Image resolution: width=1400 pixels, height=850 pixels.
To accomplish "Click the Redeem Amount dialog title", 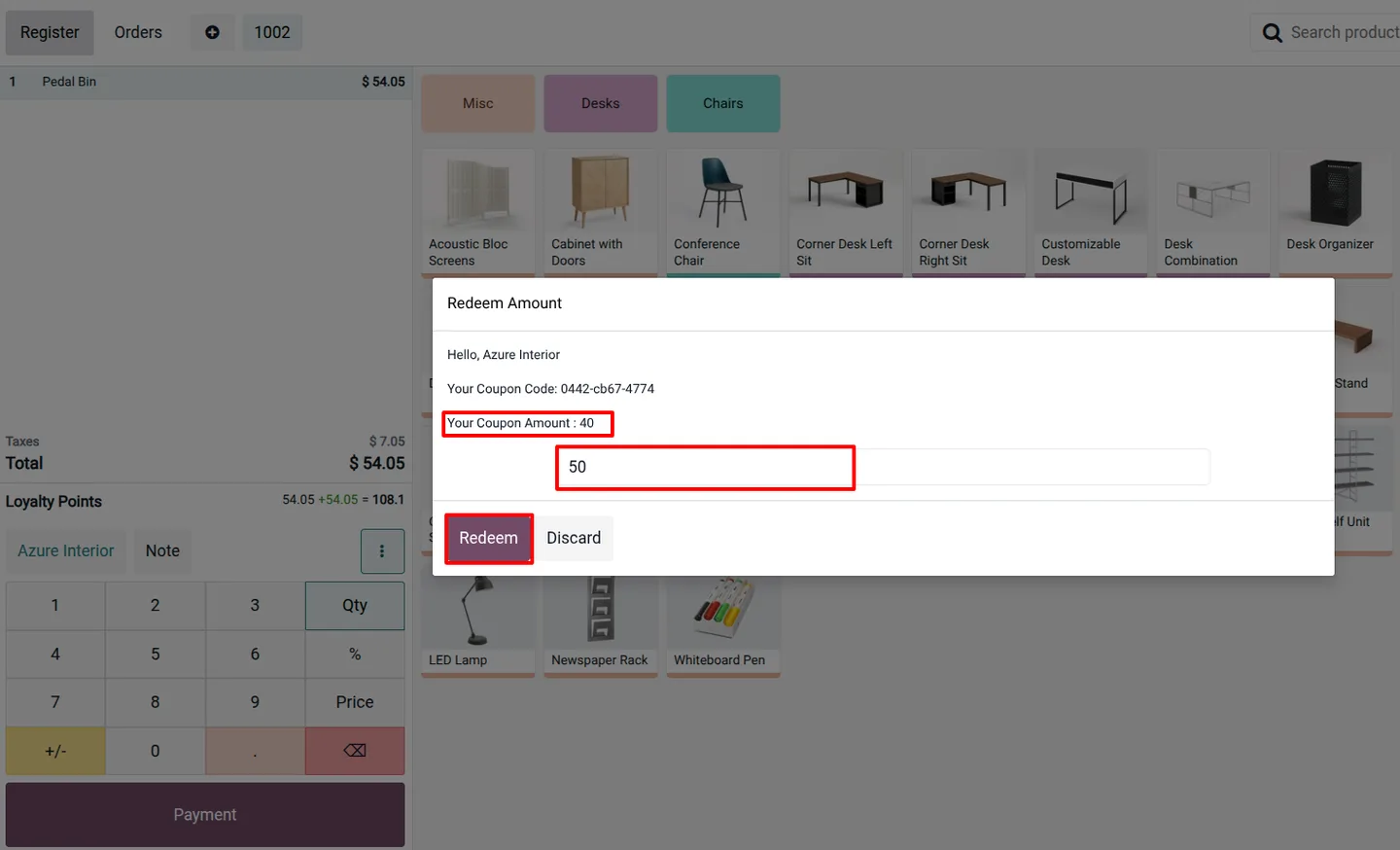I will [x=505, y=303].
